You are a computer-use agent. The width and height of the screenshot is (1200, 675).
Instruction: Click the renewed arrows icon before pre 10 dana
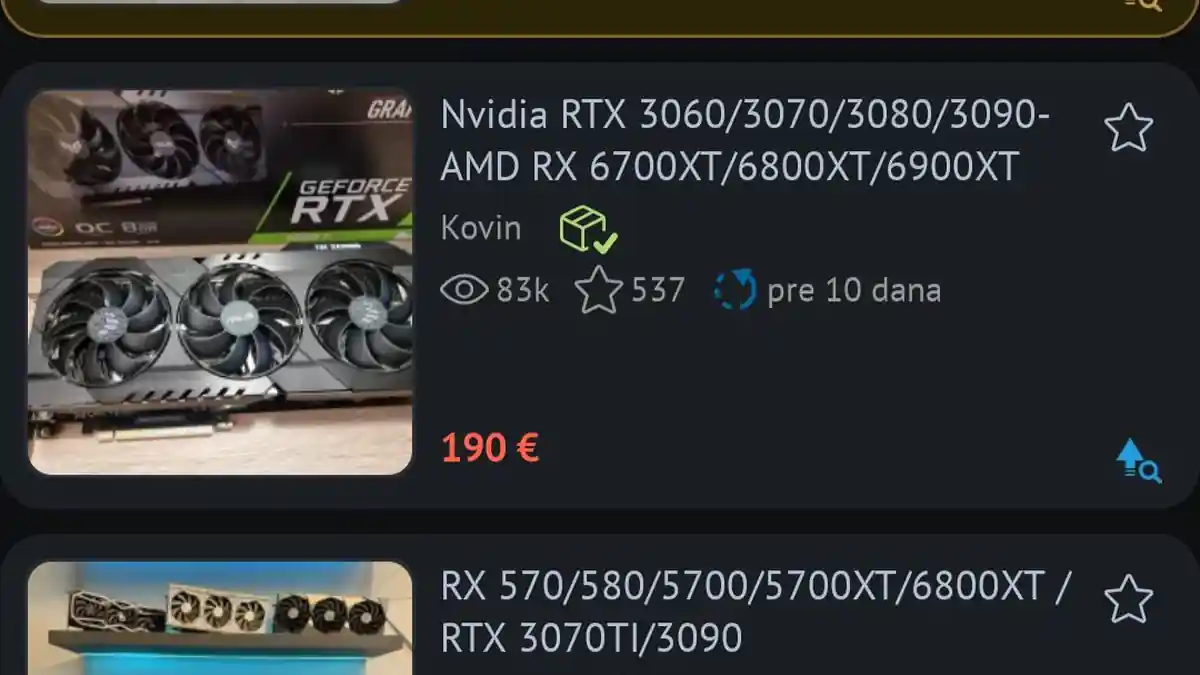click(735, 291)
